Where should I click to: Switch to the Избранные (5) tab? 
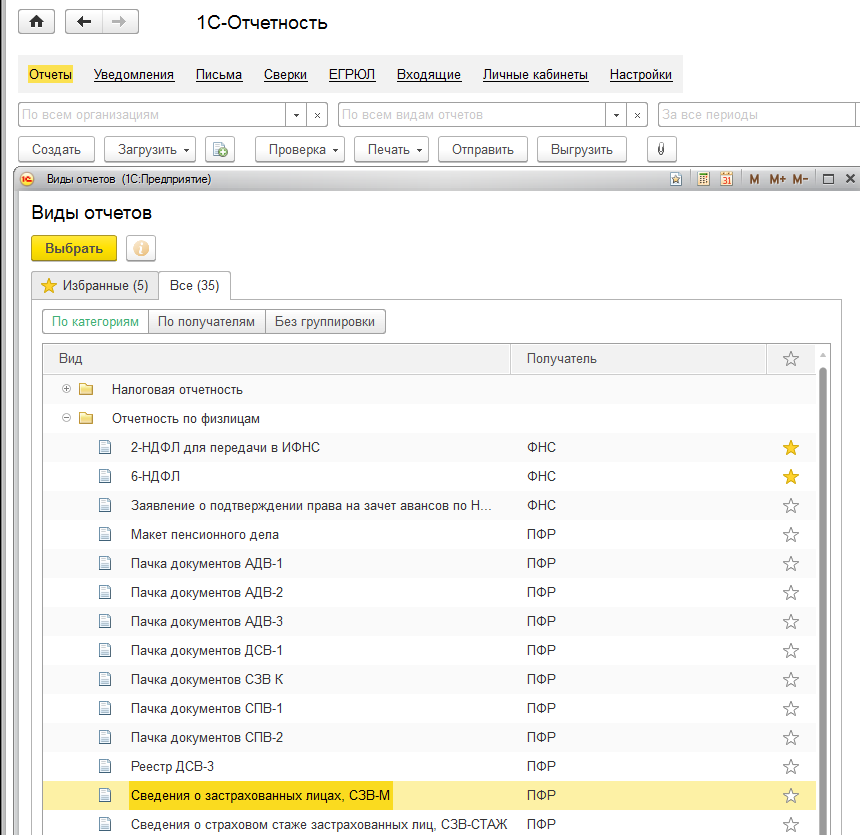point(95,286)
